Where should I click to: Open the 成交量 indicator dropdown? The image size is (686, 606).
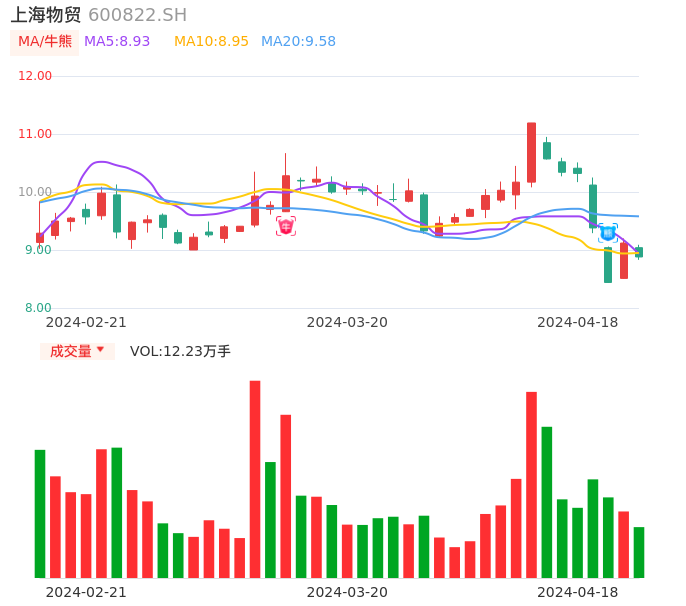[x=77, y=351]
